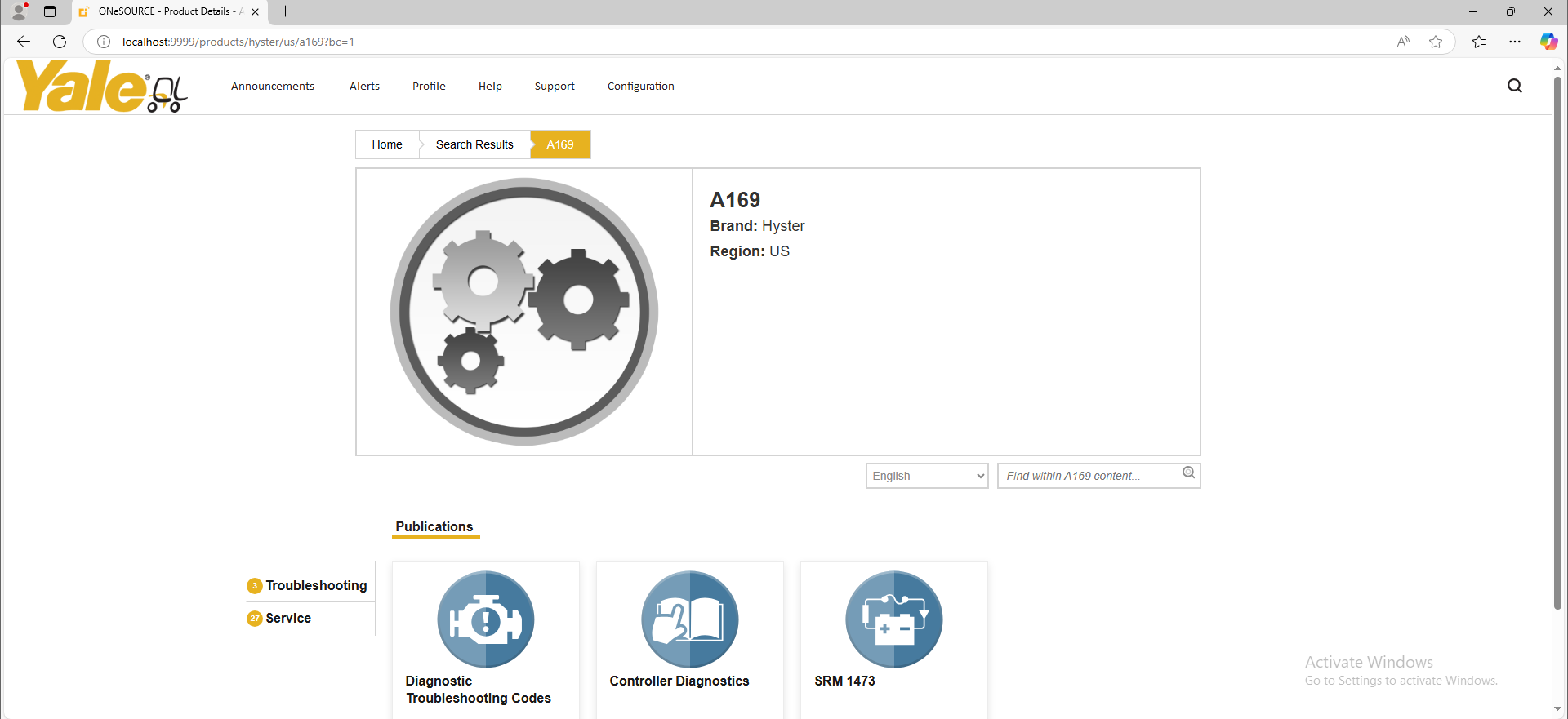Image resolution: width=1568 pixels, height=719 pixels.
Task: Open the Support menu
Action: (x=555, y=86)
